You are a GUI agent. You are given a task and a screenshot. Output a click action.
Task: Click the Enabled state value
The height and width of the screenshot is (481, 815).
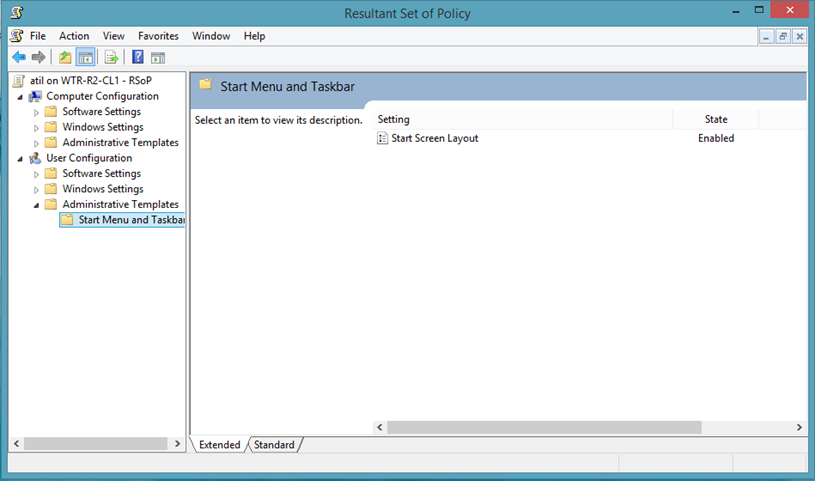(716, 138)
